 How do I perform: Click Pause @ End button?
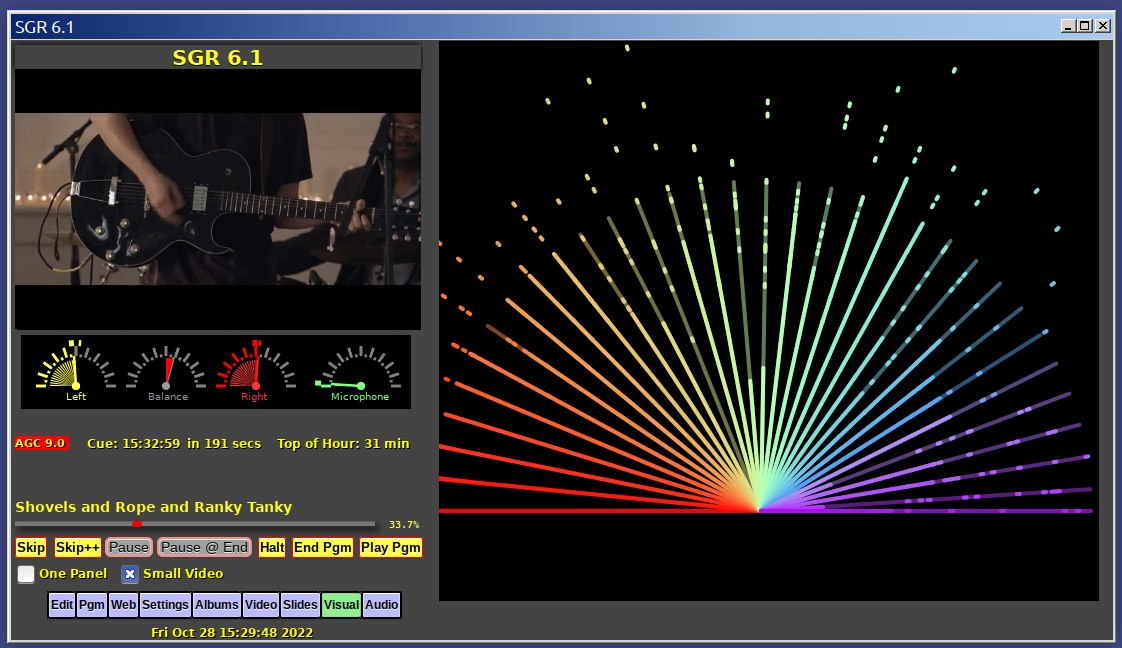[205, 547]
